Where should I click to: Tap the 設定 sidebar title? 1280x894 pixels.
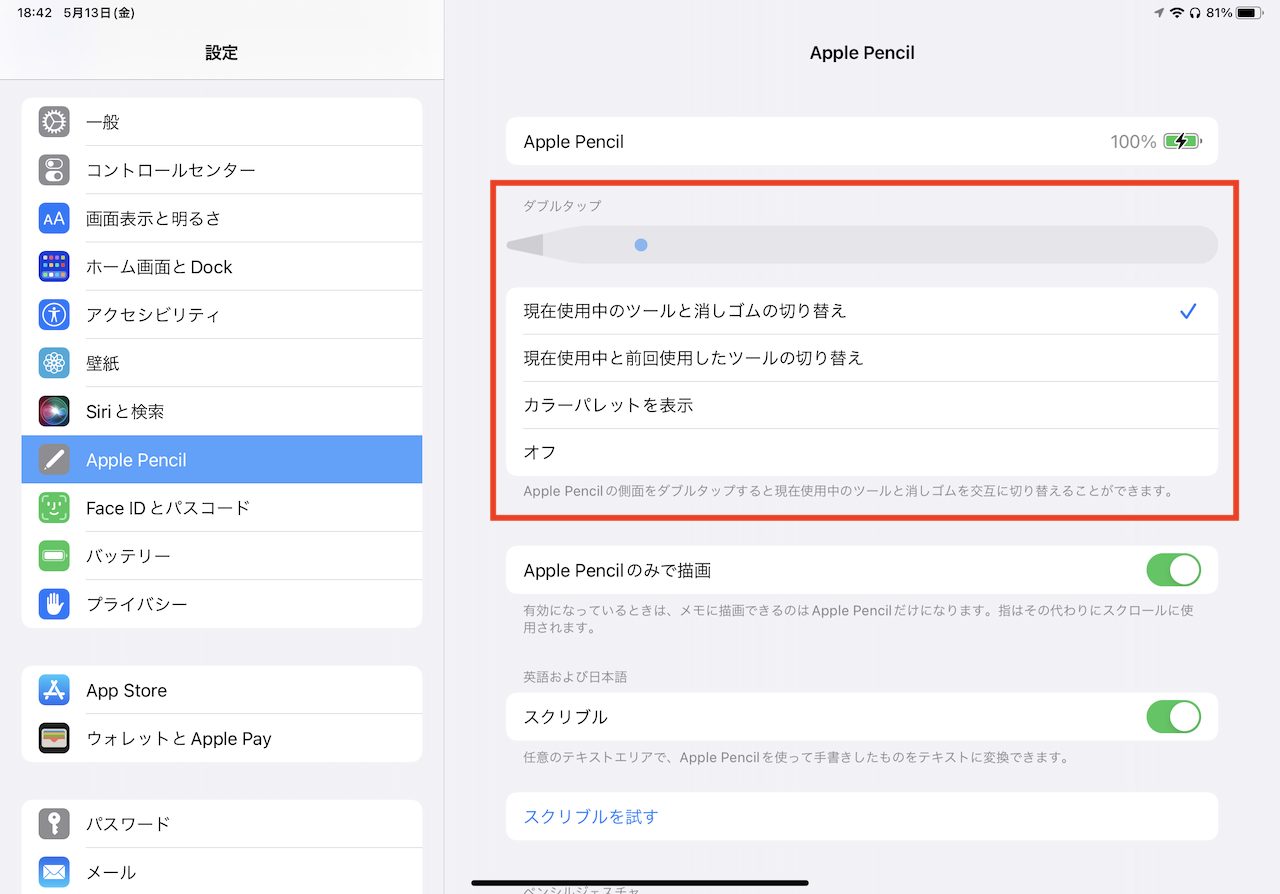[222, 53]
